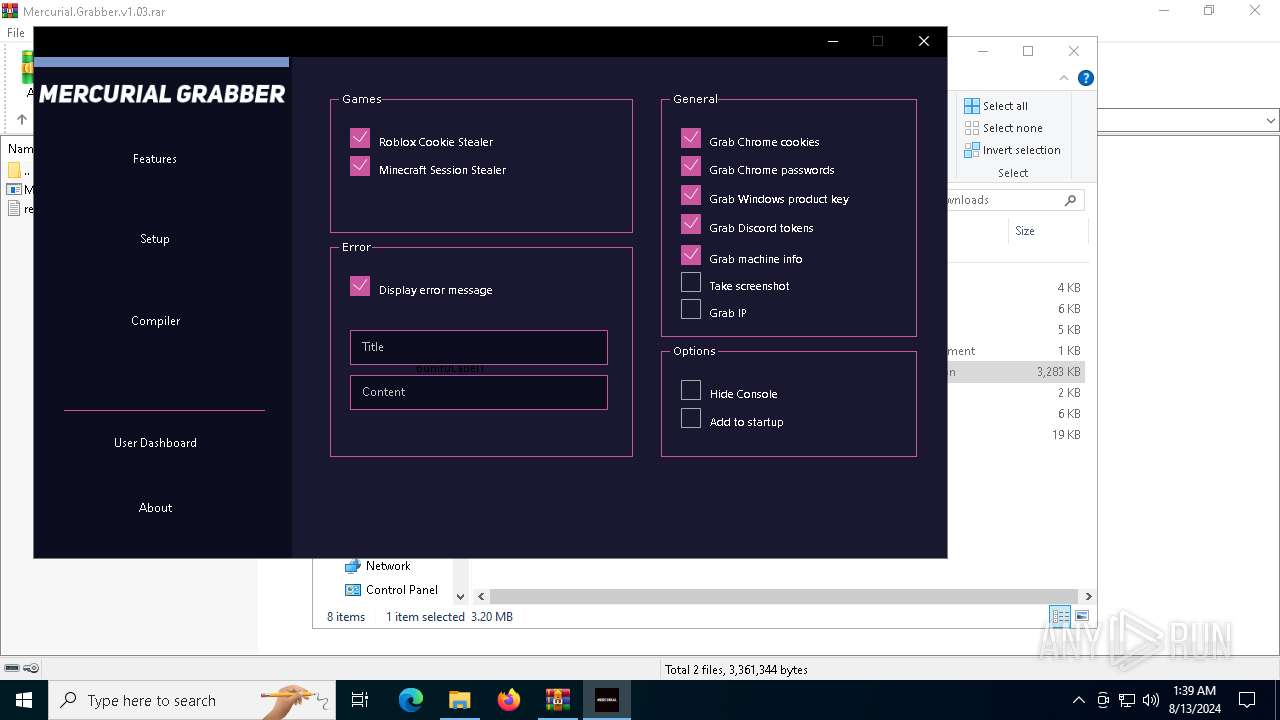Image resolution: width=1280 pixels, height=720 pixels.
Task: Uncheck Minecraft Session Stealer
Action: click(x=360, y=166)
